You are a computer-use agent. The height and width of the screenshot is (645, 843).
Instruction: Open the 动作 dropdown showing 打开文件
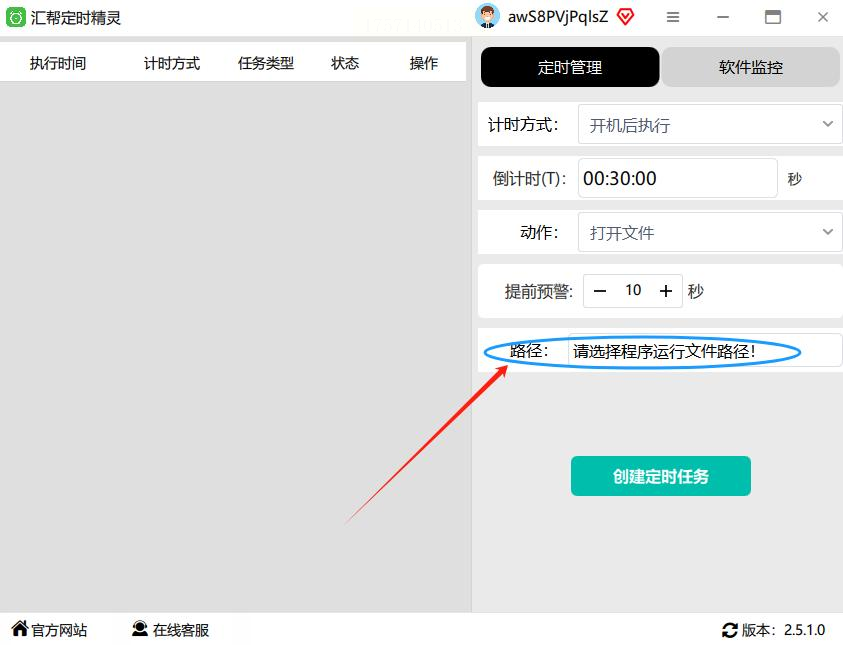pos(710,232)
